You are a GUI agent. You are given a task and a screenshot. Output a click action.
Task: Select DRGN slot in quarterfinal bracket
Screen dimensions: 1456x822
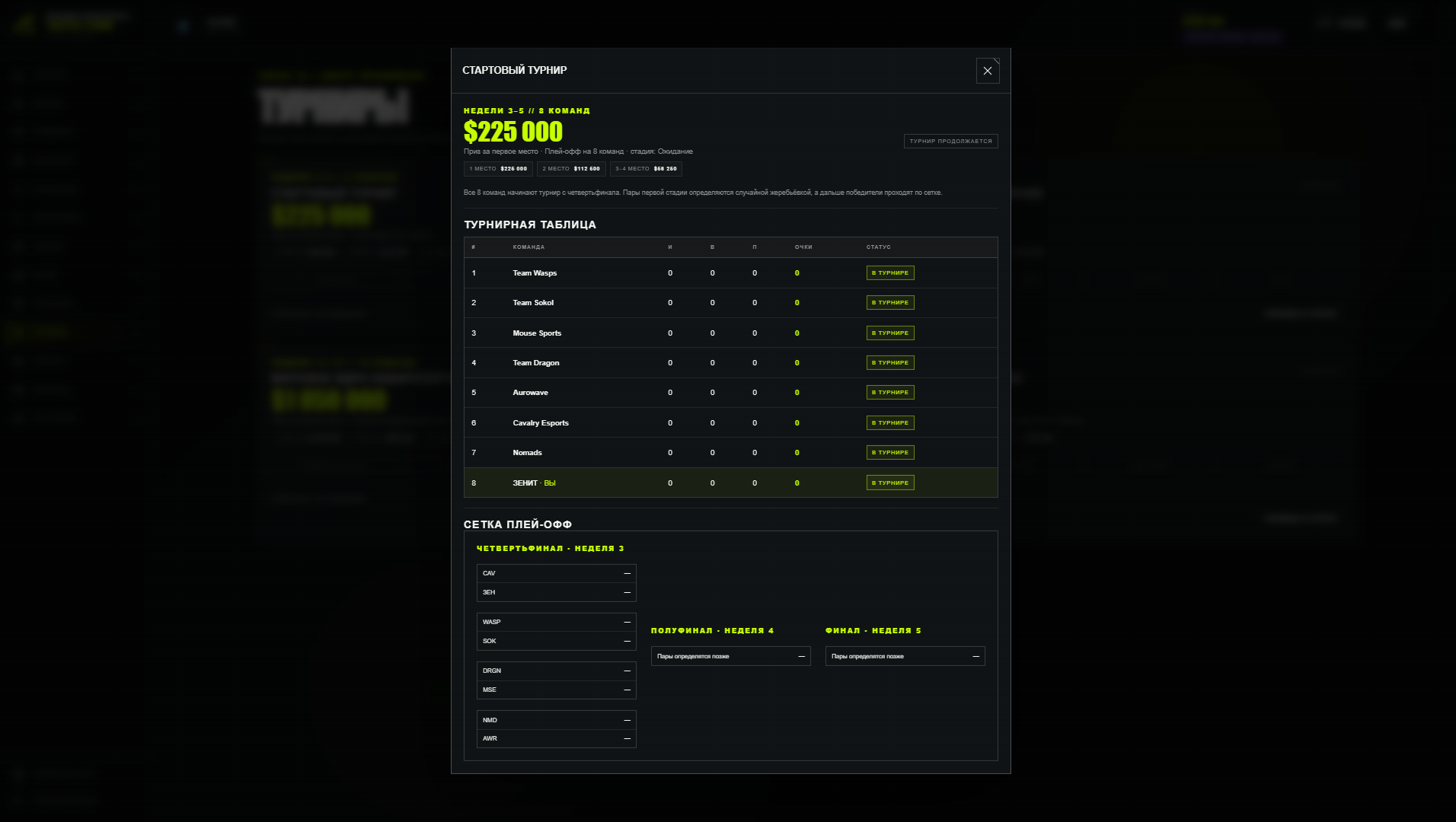click(557, 671)
